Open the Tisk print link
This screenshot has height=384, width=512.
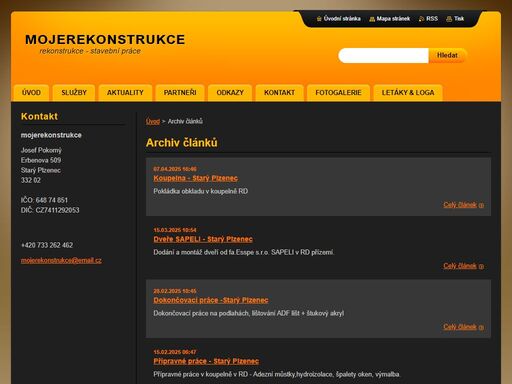459,19
